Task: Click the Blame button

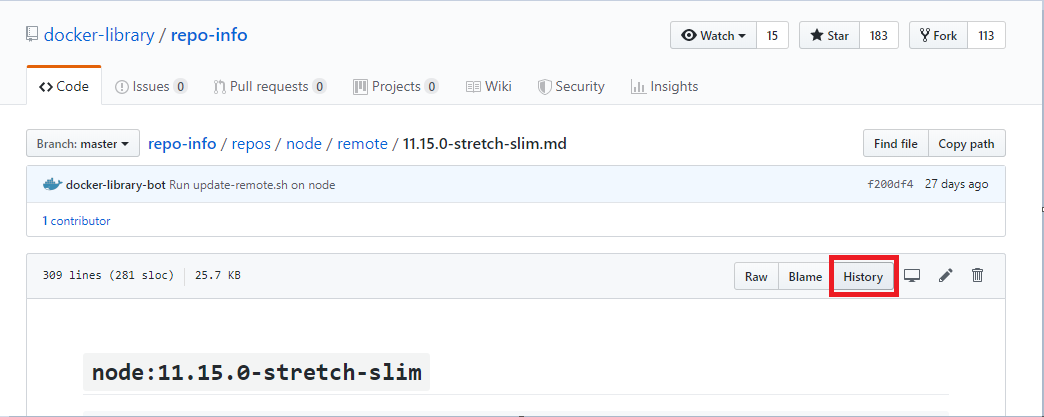Action: 805,277
